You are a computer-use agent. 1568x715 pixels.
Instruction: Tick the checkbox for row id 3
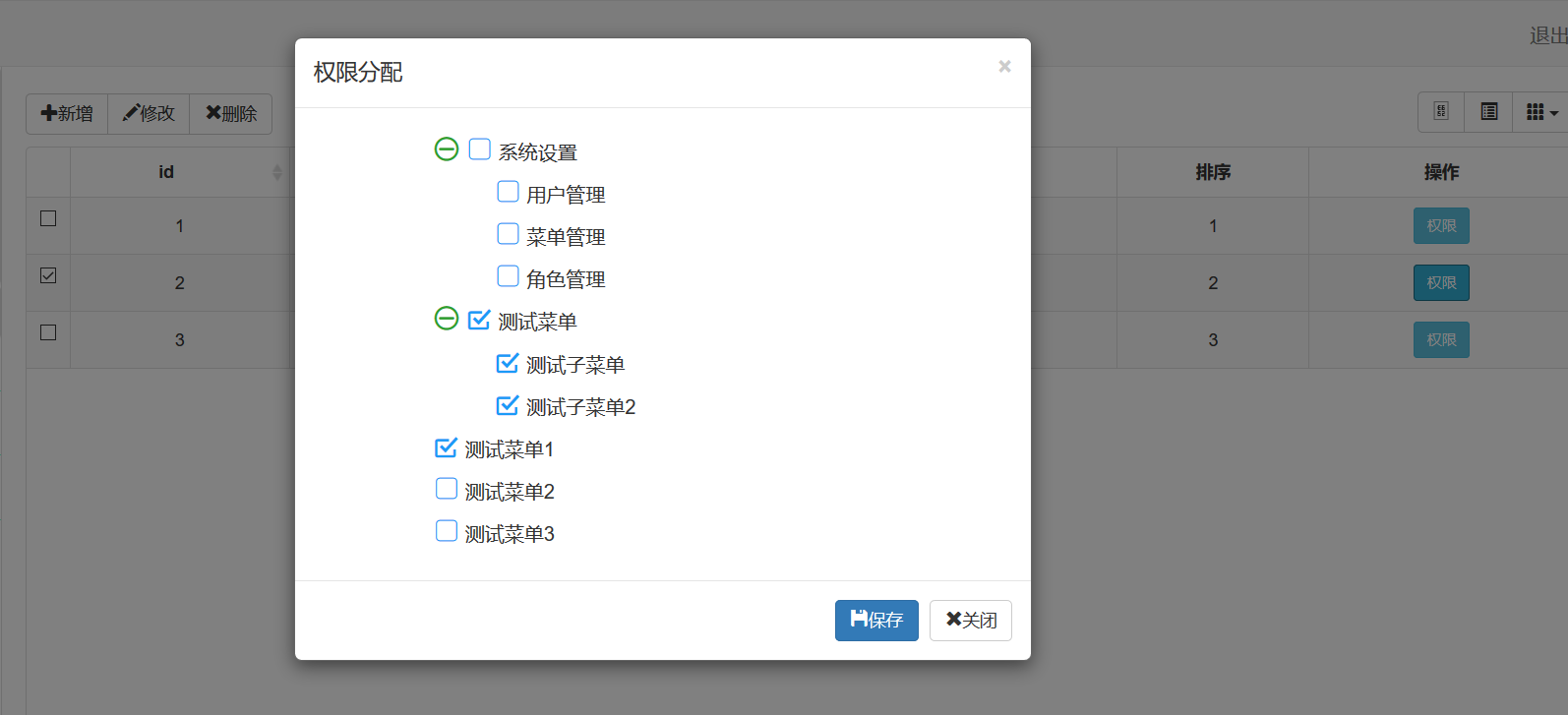pyautogui.click(x=48, y=332)
